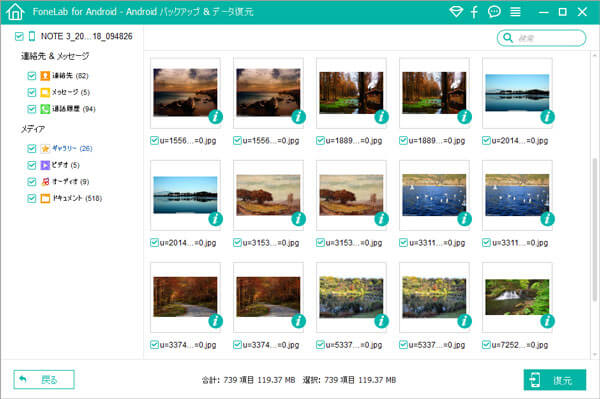Open the diamond purchase icon
The height and width of the screenshot is (399, 600).
(x=456, y=12)
